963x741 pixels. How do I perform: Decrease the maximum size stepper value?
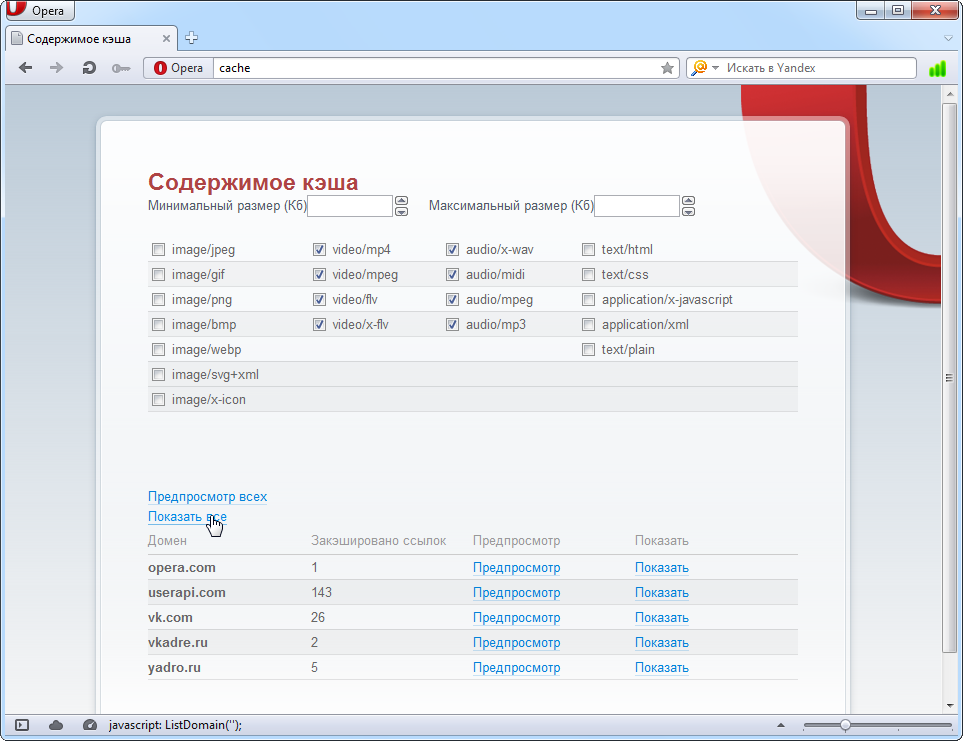[x=688, y=211]
